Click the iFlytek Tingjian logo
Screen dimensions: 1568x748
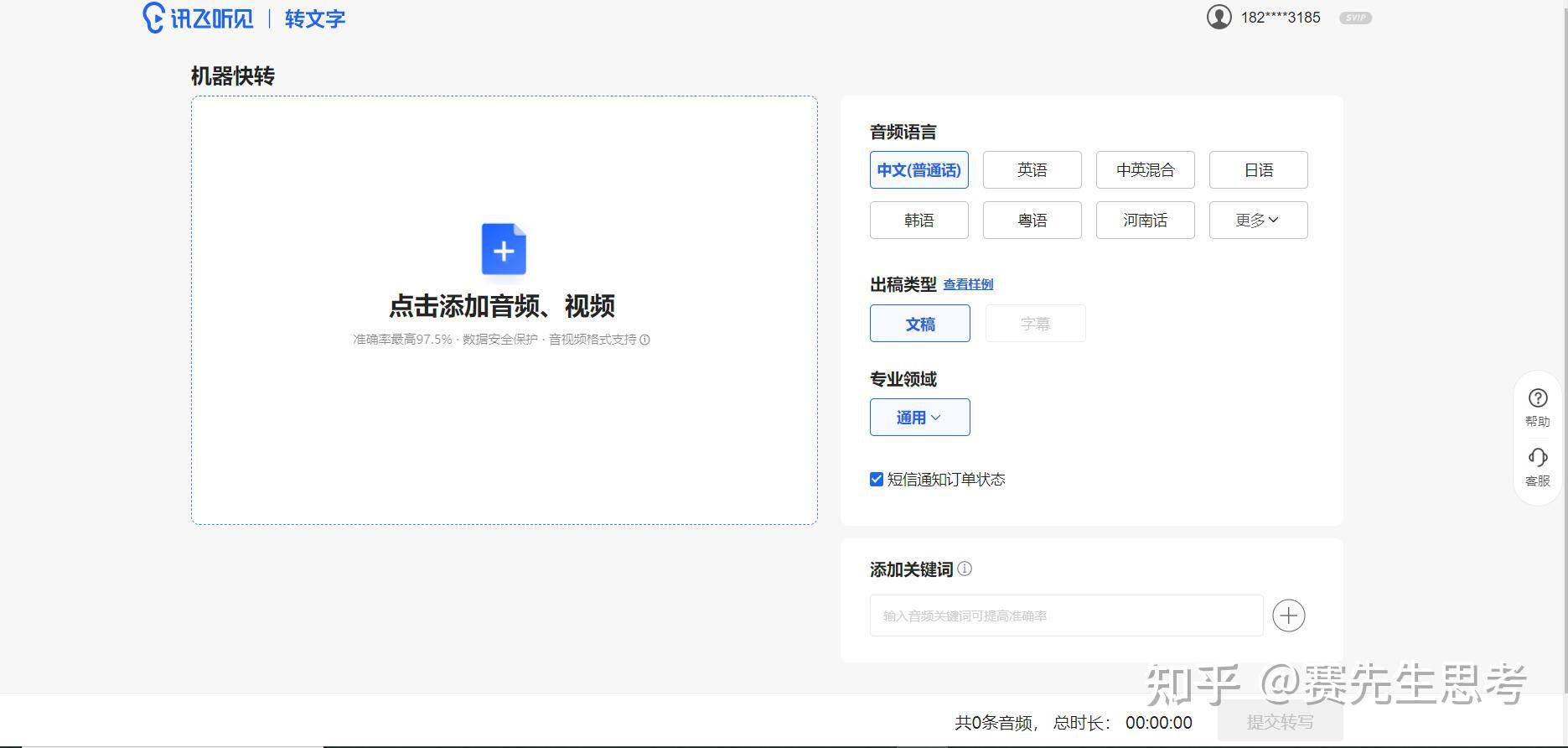pyautogui.click(x=198, y=18)
